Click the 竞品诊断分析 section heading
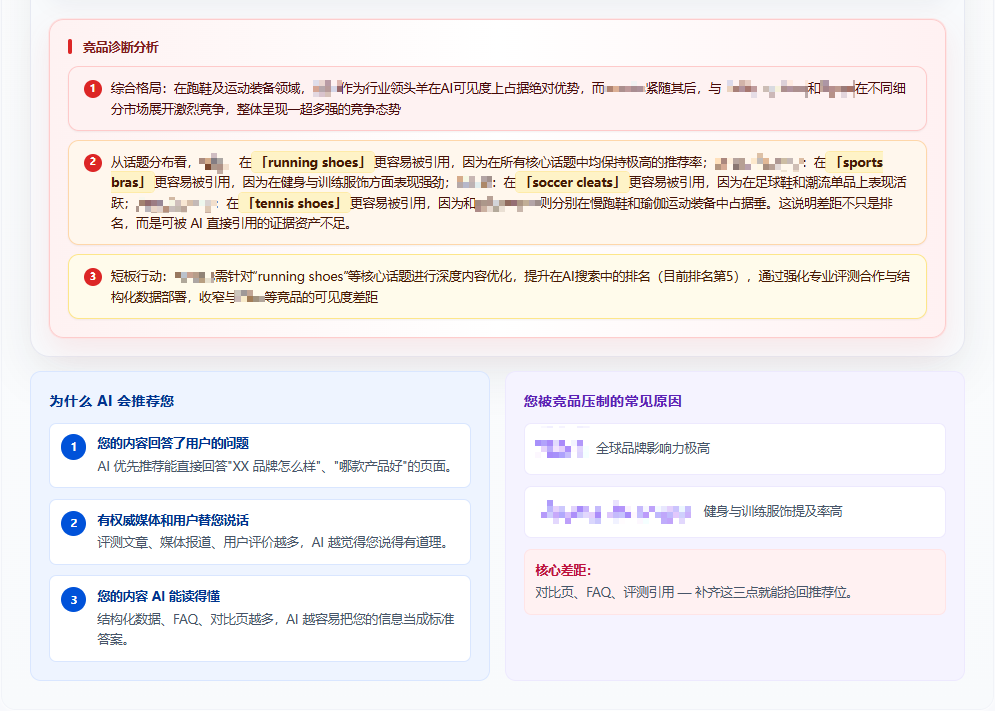This screenshot has height=711, width=995. [121, 47]
